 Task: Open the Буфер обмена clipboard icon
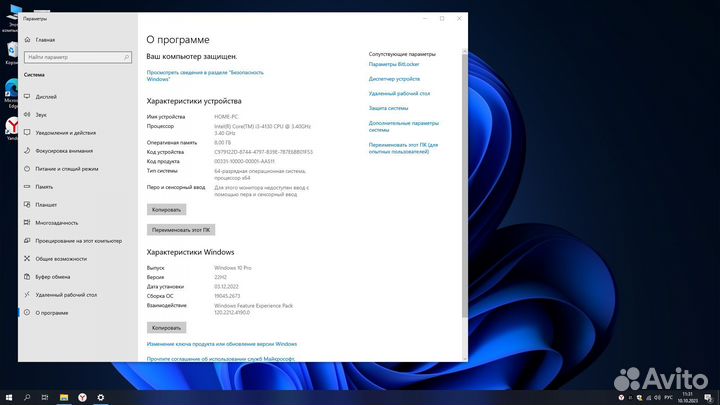click(x=27, y=277)
